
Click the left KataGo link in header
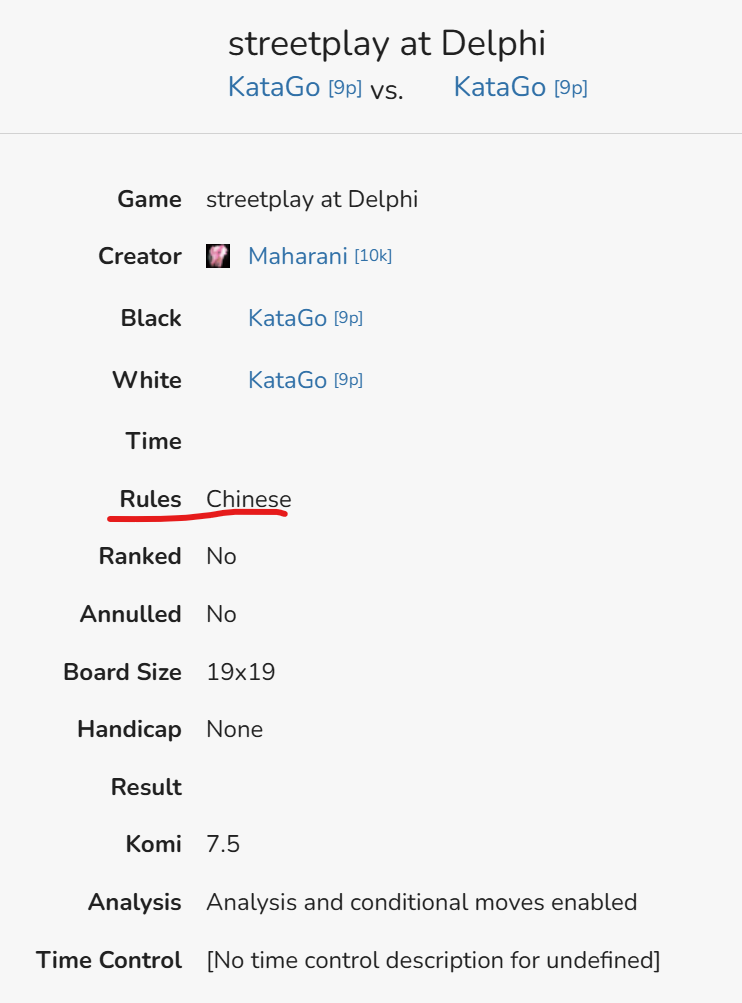(x=274, y=87)
